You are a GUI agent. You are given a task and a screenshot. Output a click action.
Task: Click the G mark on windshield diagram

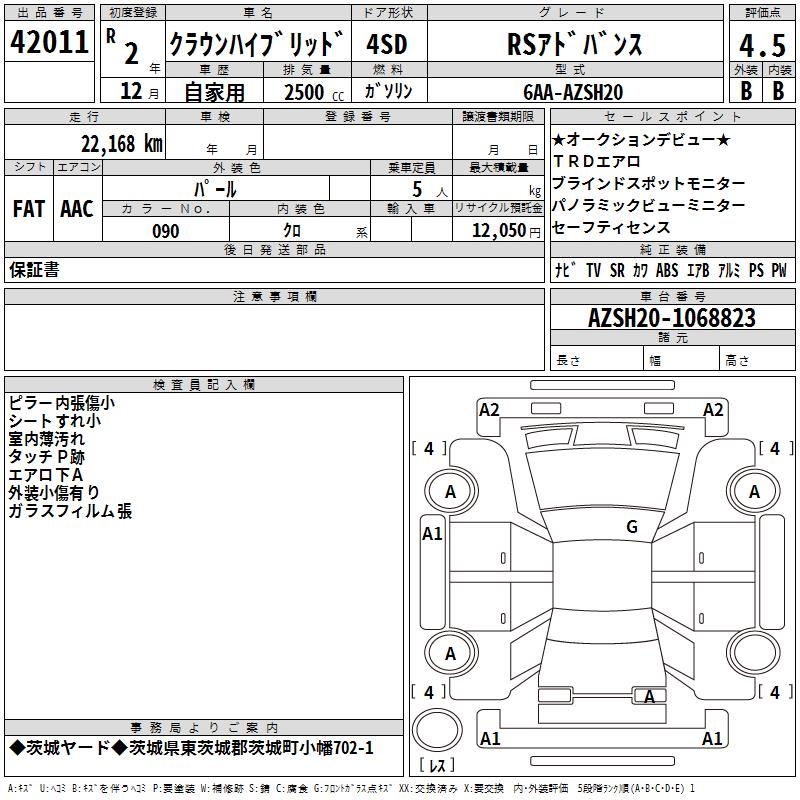coord(632,527)
